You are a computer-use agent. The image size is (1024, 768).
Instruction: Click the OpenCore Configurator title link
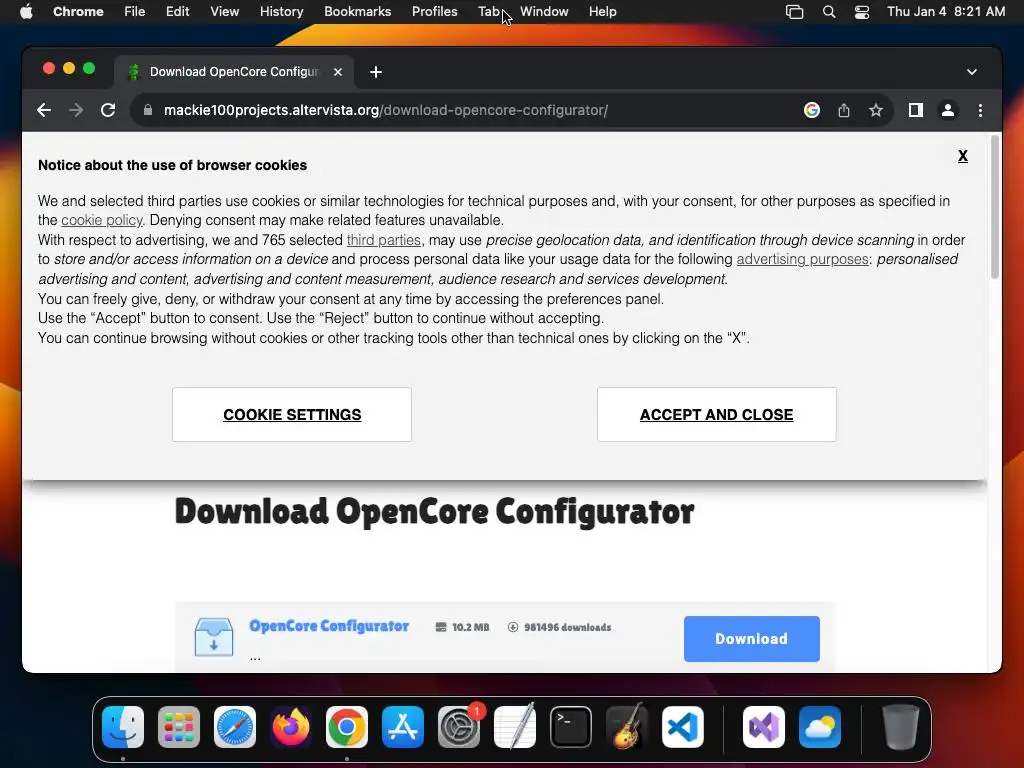pyautogui.click(x=329, y=626)
